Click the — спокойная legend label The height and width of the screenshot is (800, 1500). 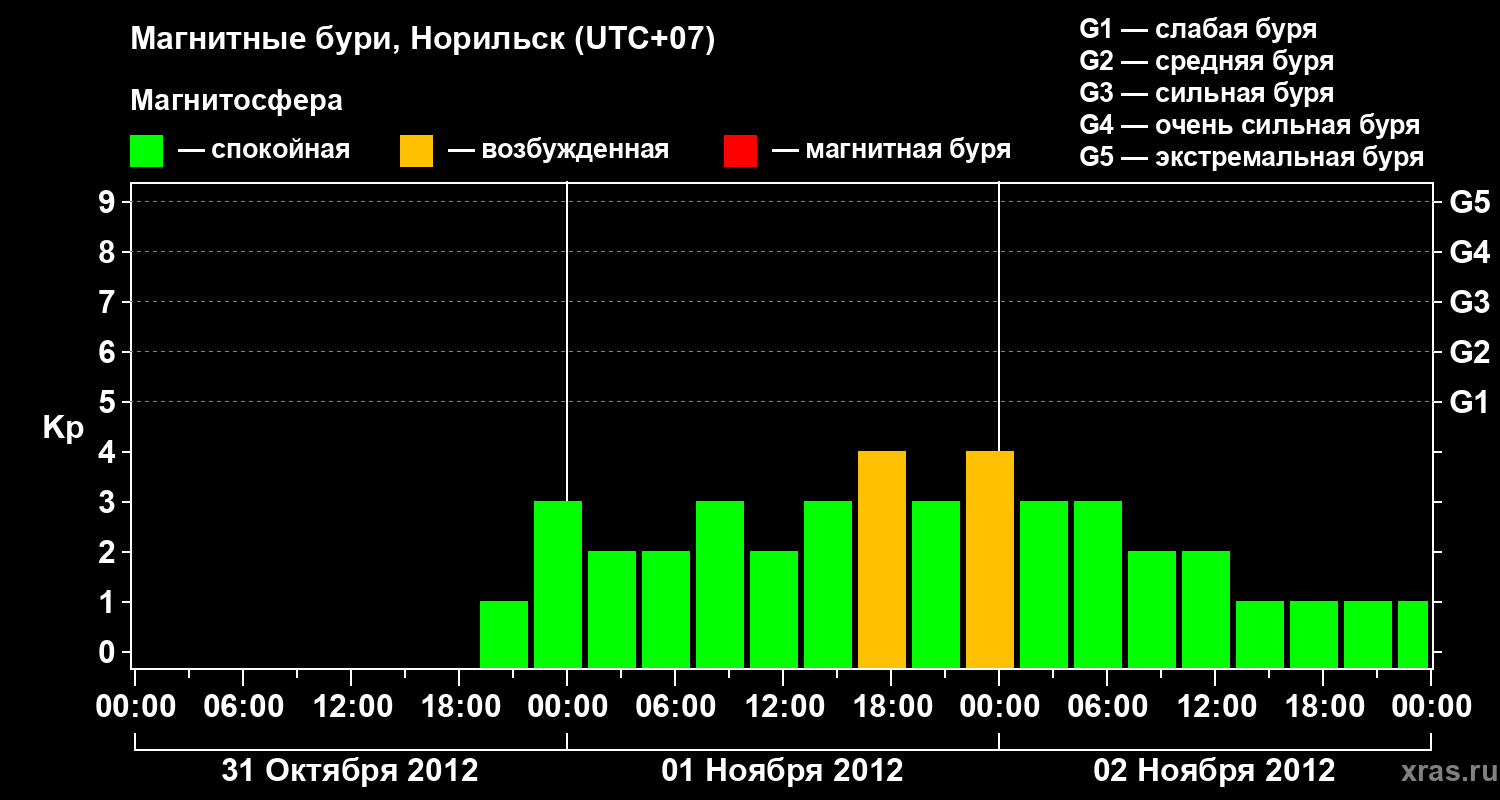(264, 150)
